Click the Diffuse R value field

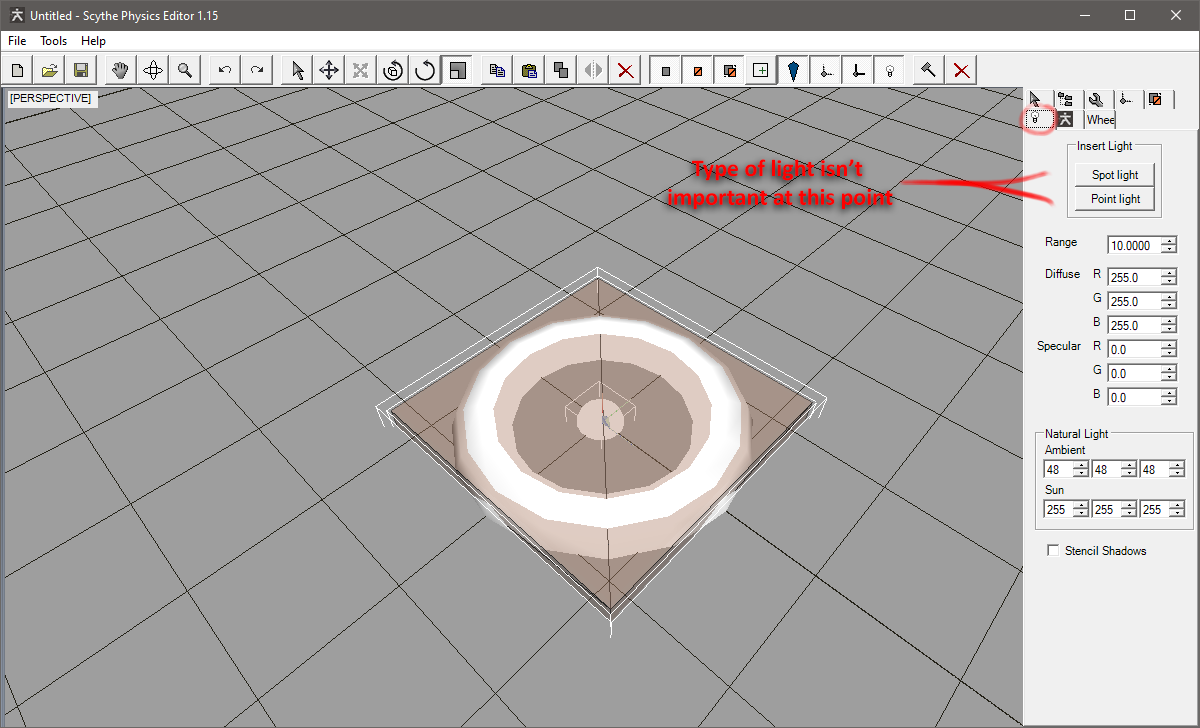(x=1134, y=277)
